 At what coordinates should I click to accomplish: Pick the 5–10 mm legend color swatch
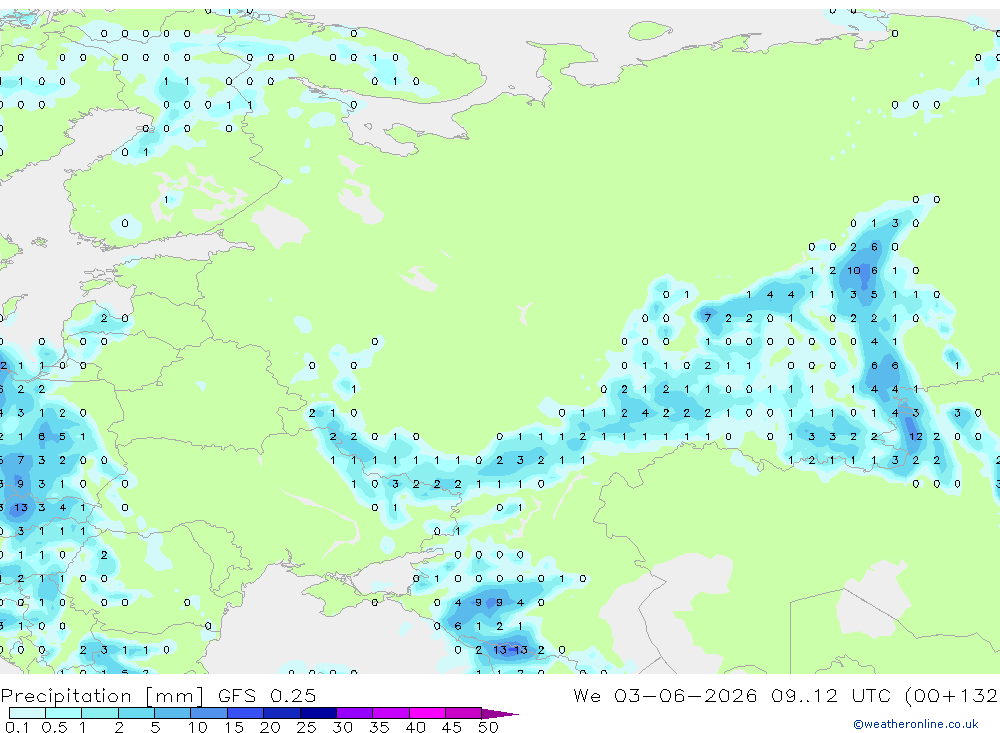pos(173,713)
